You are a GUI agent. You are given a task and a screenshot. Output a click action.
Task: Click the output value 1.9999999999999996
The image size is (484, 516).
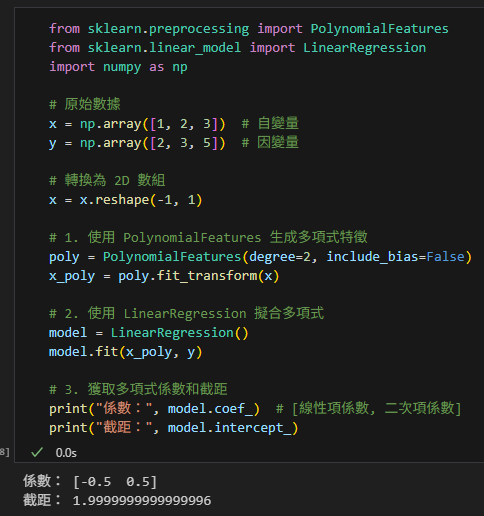pos(142,501)
